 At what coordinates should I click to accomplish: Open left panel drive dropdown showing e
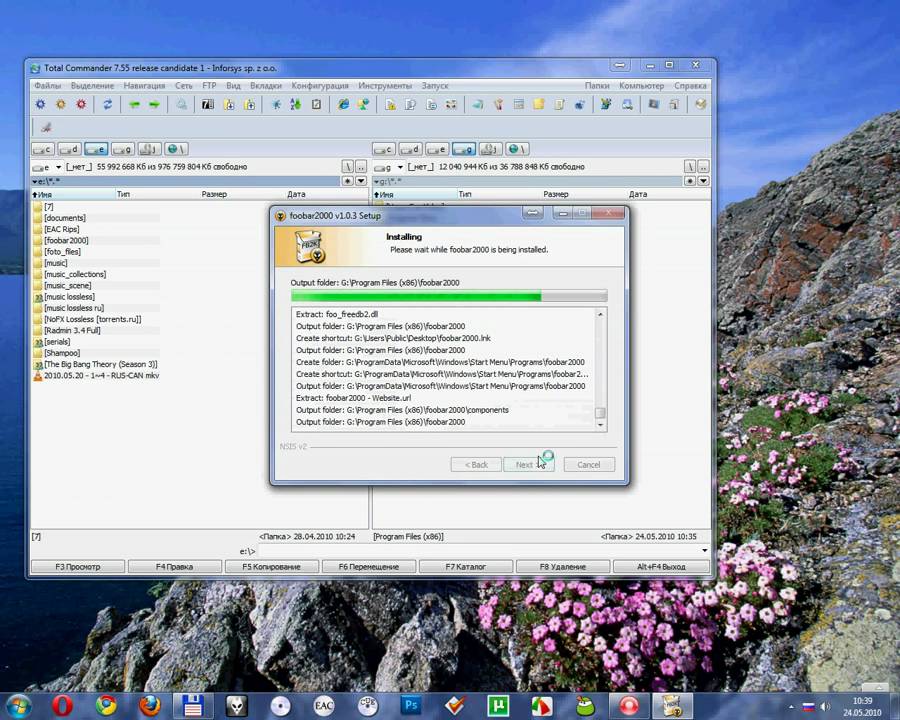(47, 167)
